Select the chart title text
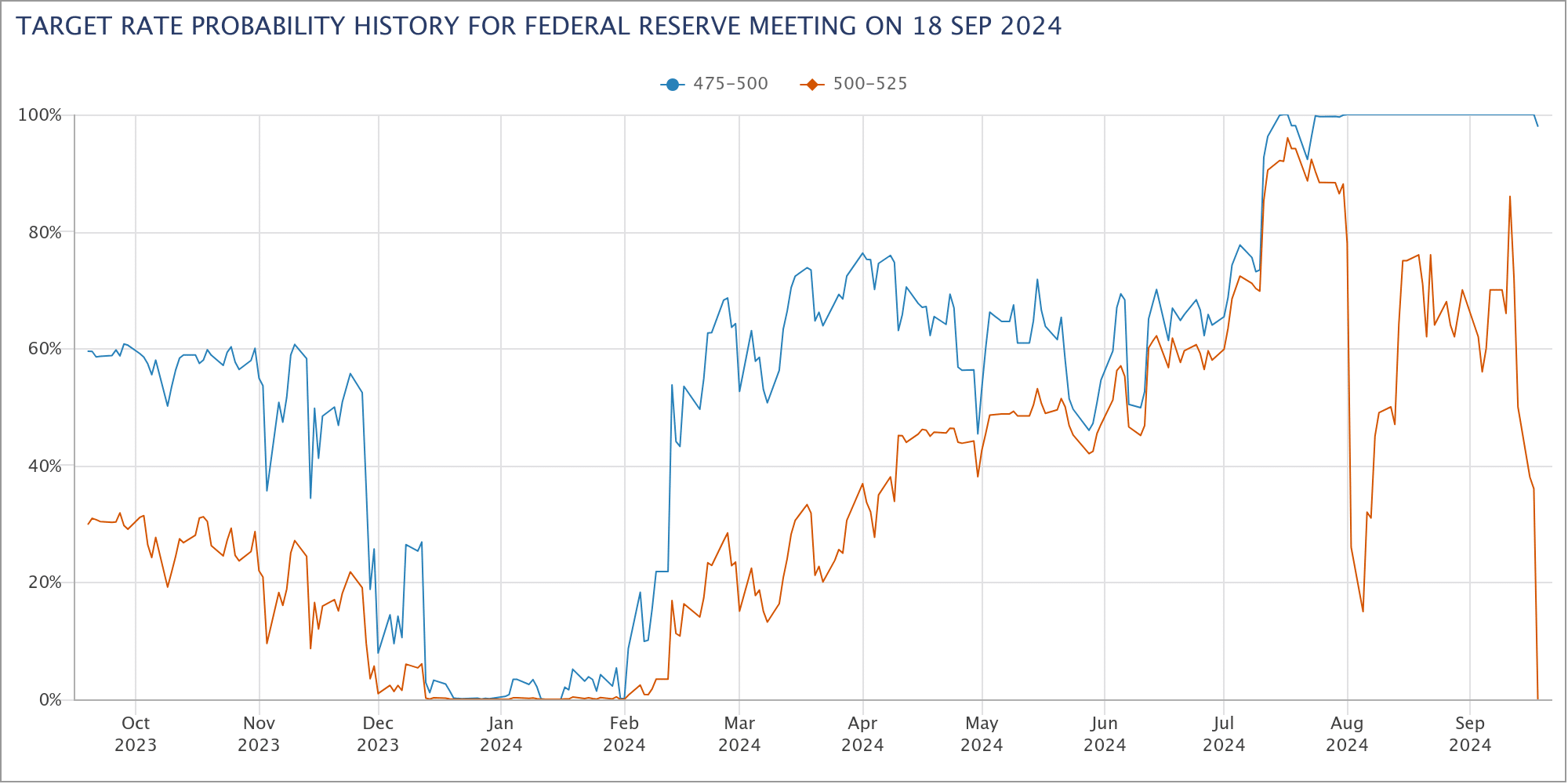Image resolution: width=1568 pixels, height=784 pixels. coord(539,26)
